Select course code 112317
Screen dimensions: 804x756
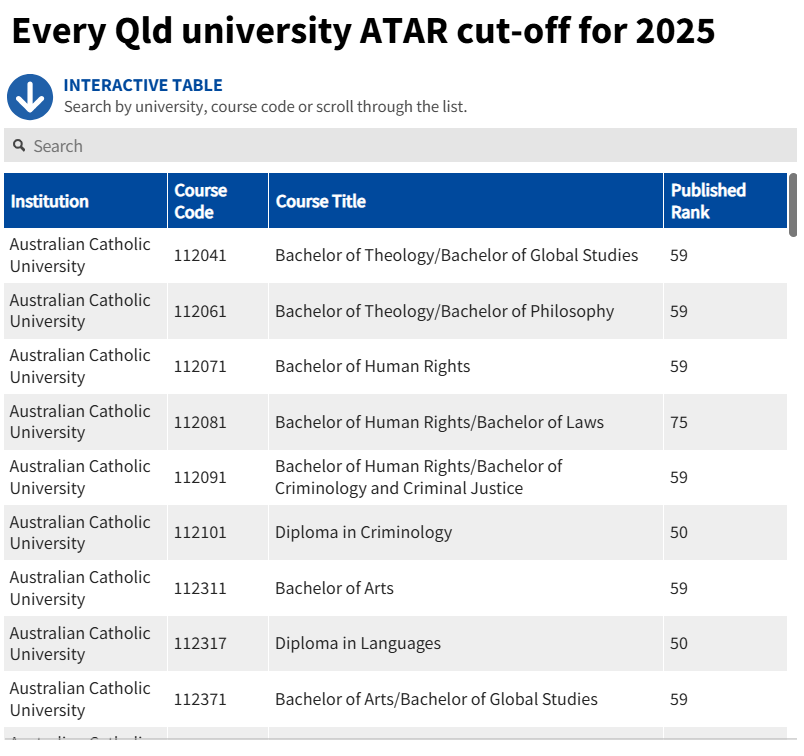pyautogui.click(x=200, y=644)
